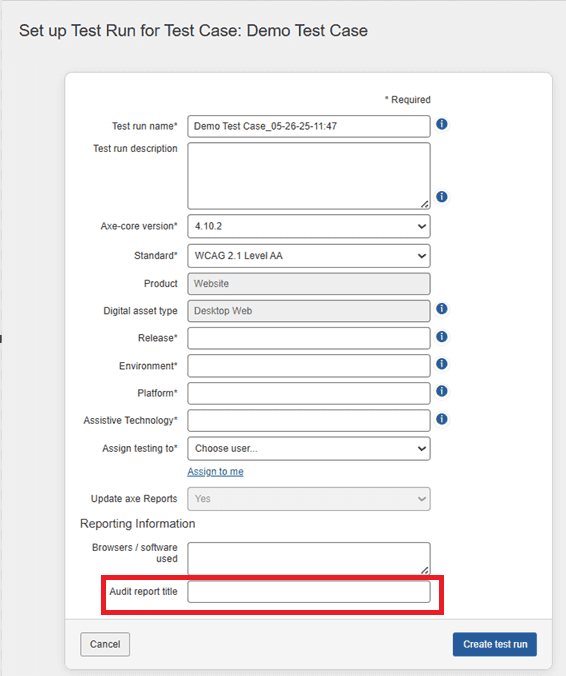Screen dimensions: 566x676
Task: Open the Assign testing to user dropdown
Action: click(309, 448)
